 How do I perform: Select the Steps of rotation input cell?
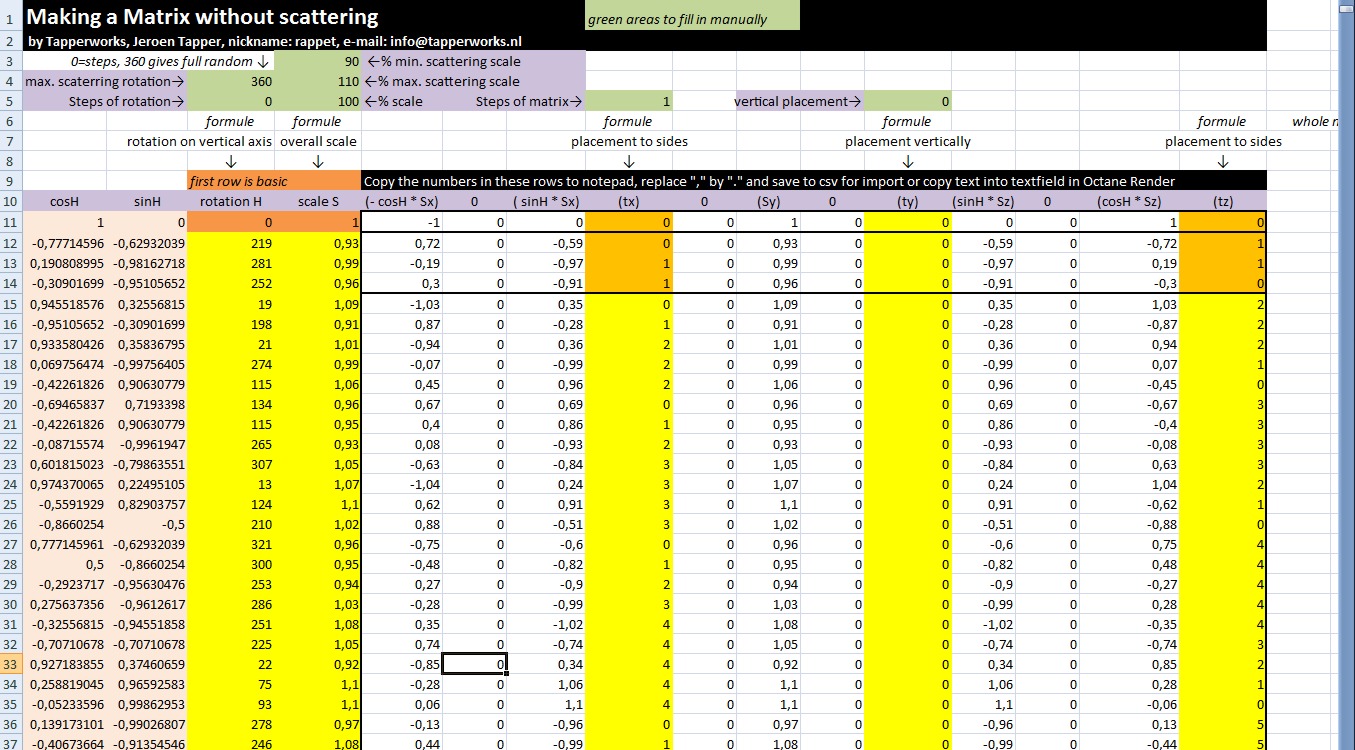tap(230, 101)
